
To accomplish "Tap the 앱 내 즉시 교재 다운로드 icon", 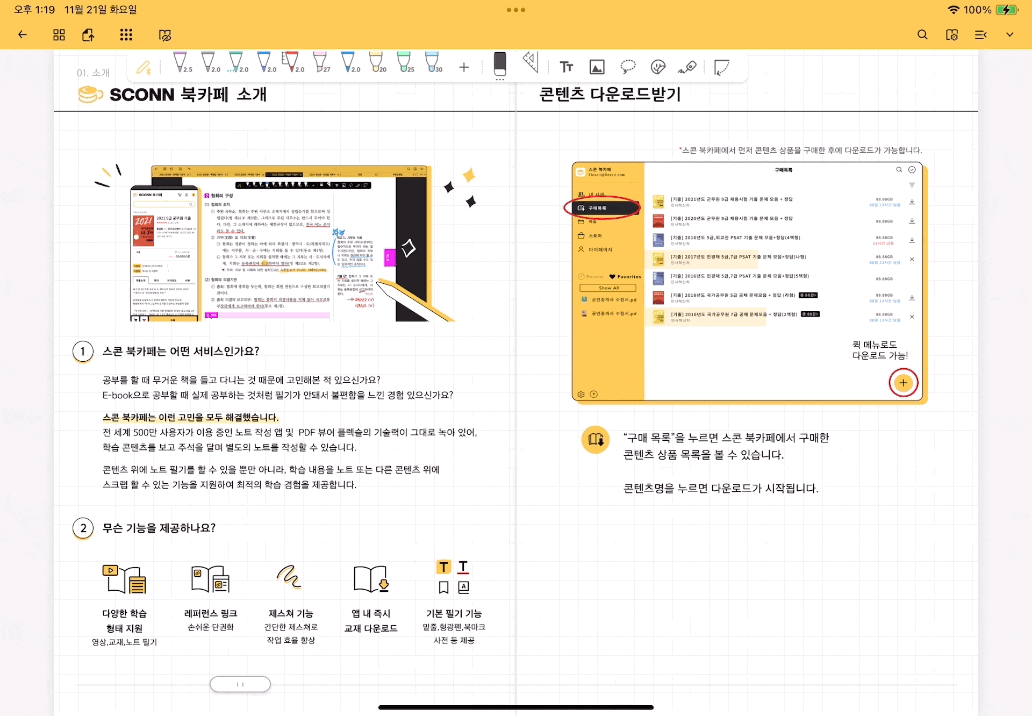I will [371, 579].
